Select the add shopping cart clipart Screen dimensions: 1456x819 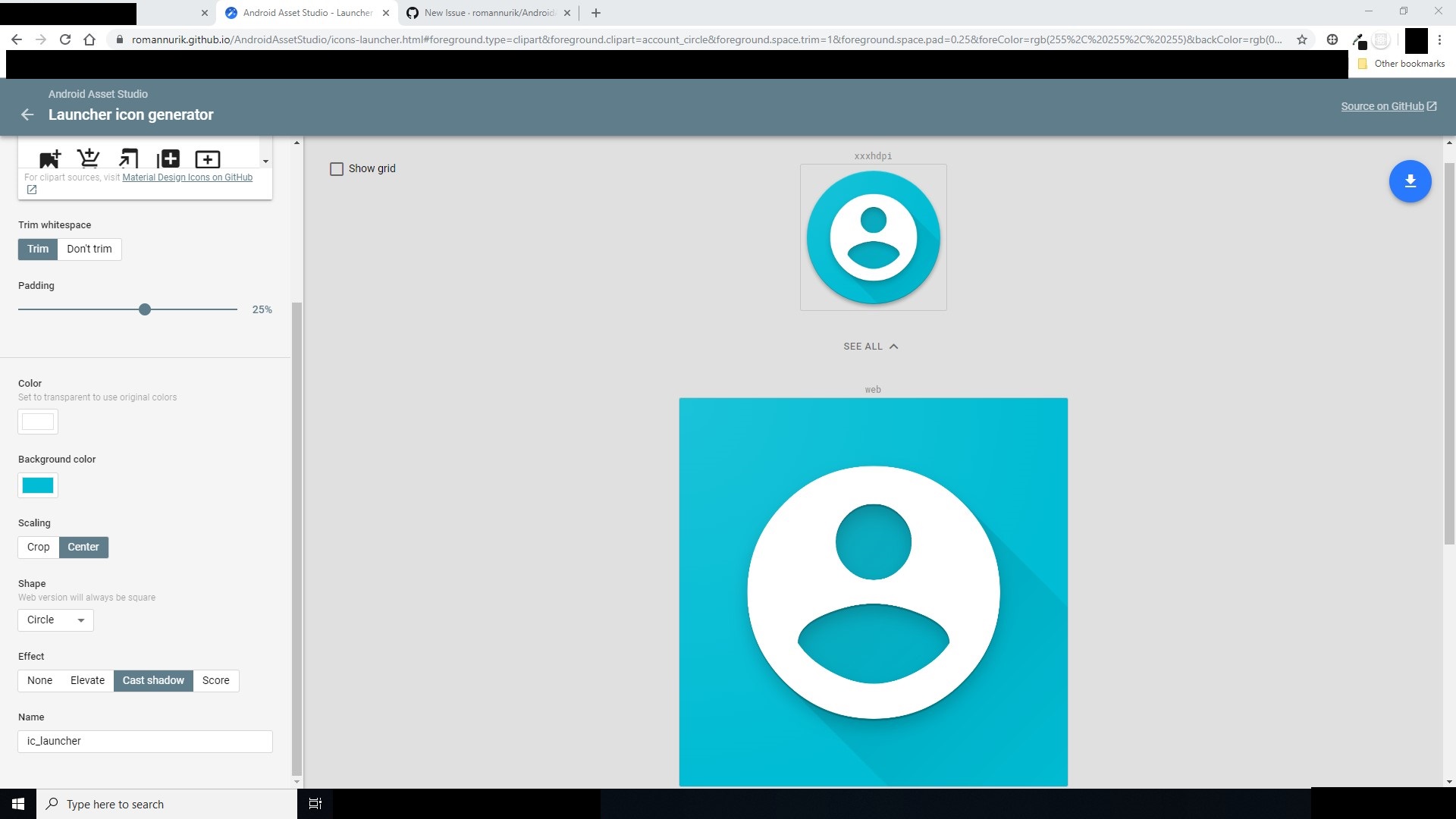tap(89, 158)
